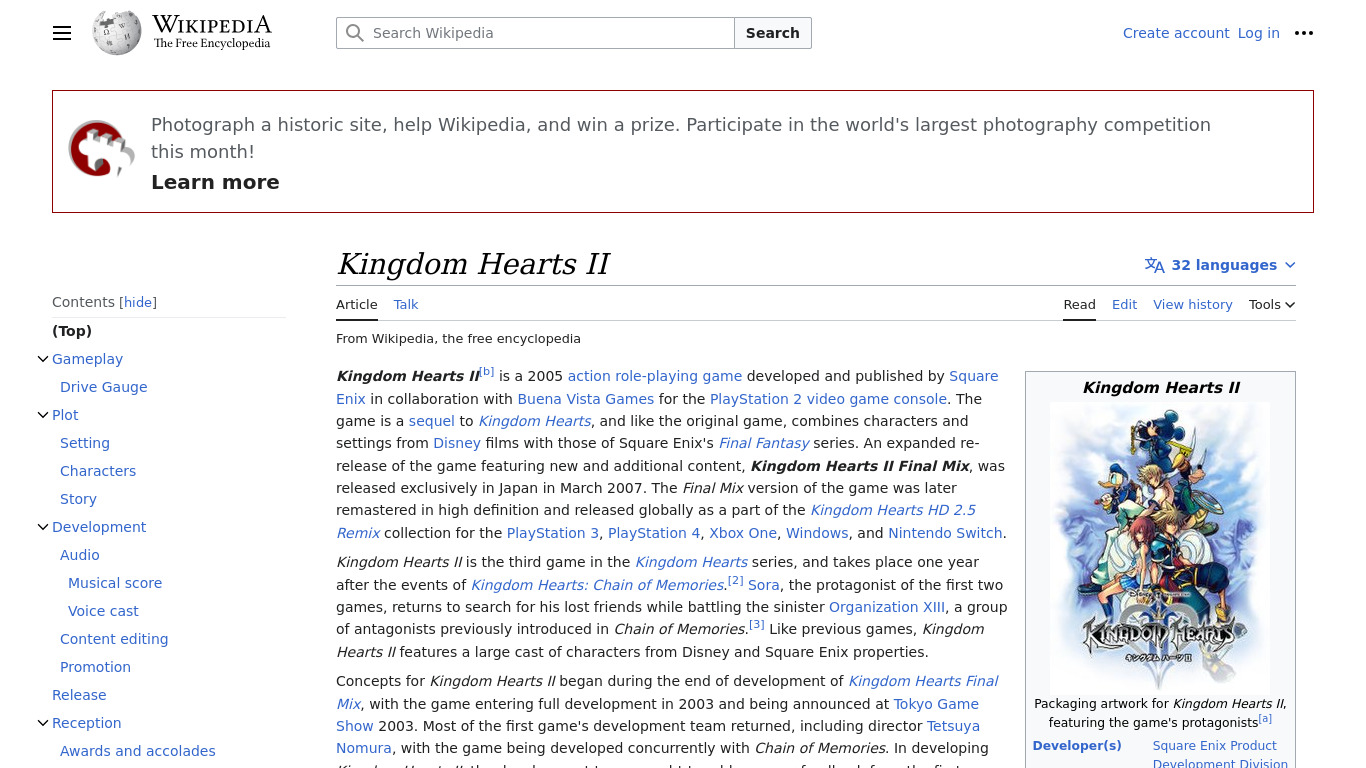Click footnote [a] in image caption

click(1265, 718)
